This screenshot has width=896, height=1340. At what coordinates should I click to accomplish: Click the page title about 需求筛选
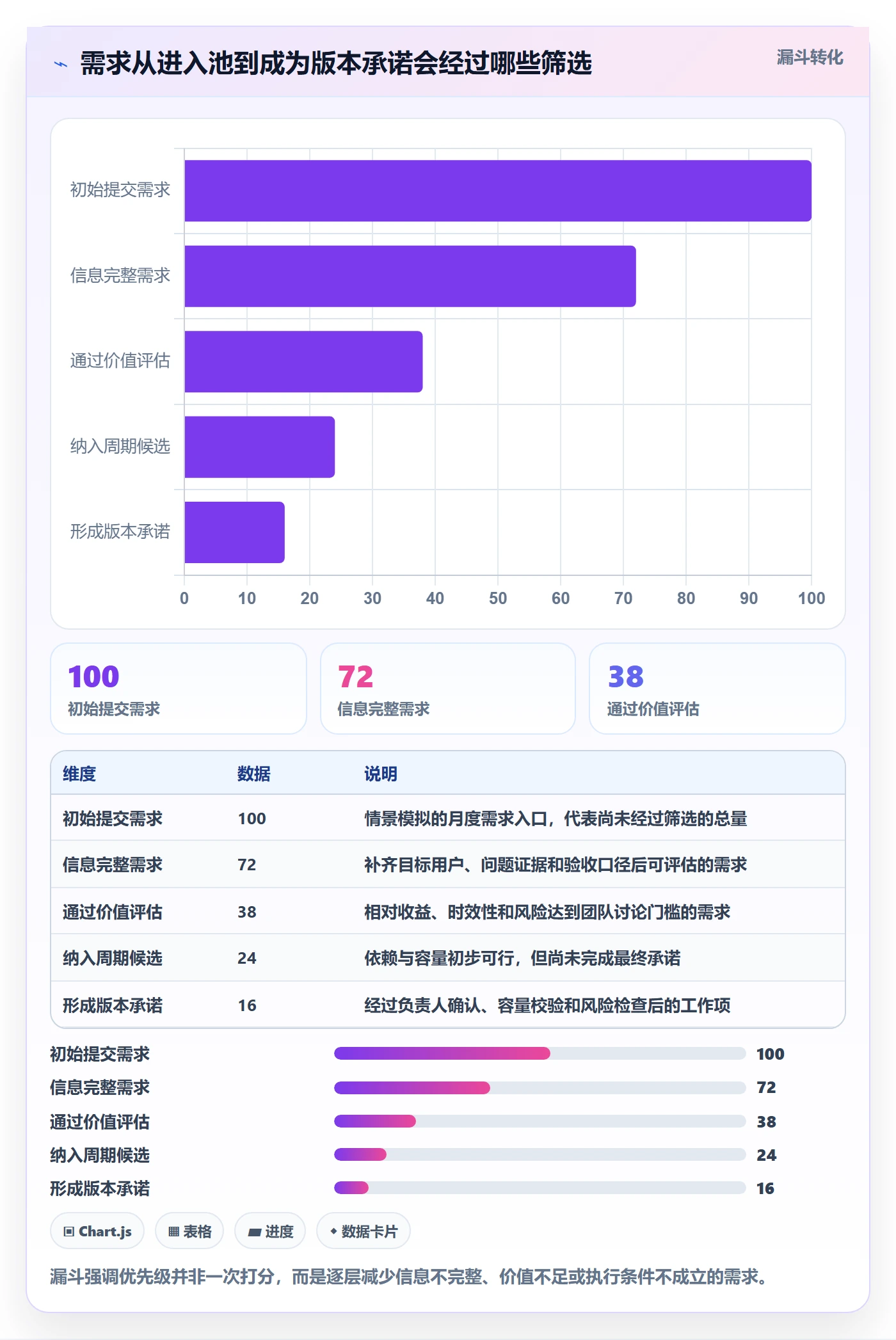(336, 63)
